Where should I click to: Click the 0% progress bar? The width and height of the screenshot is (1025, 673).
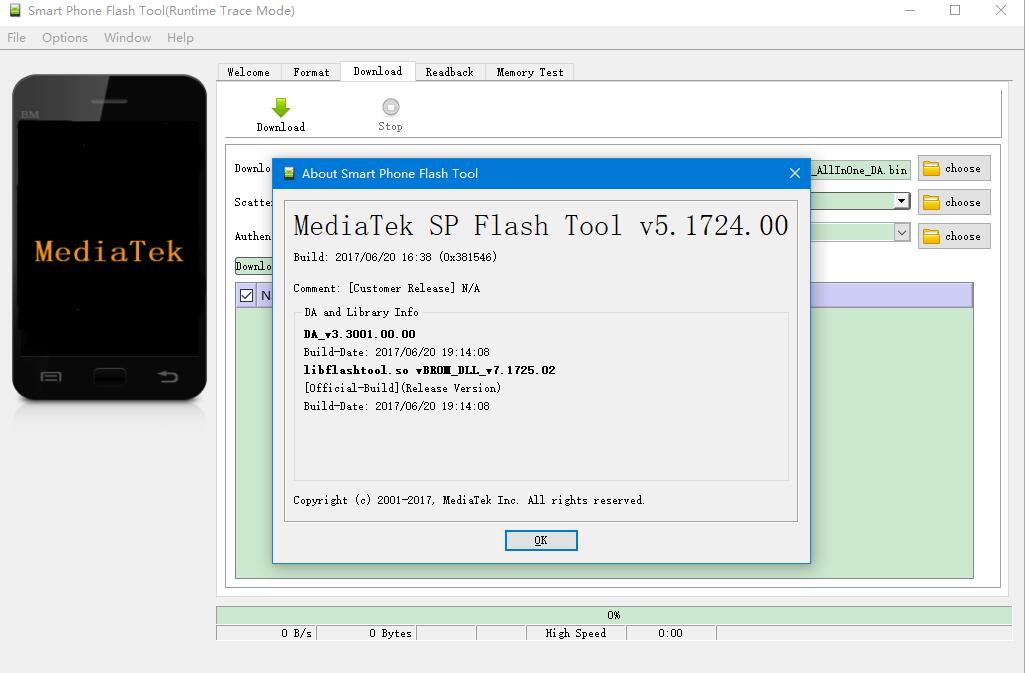pos(613,614)
